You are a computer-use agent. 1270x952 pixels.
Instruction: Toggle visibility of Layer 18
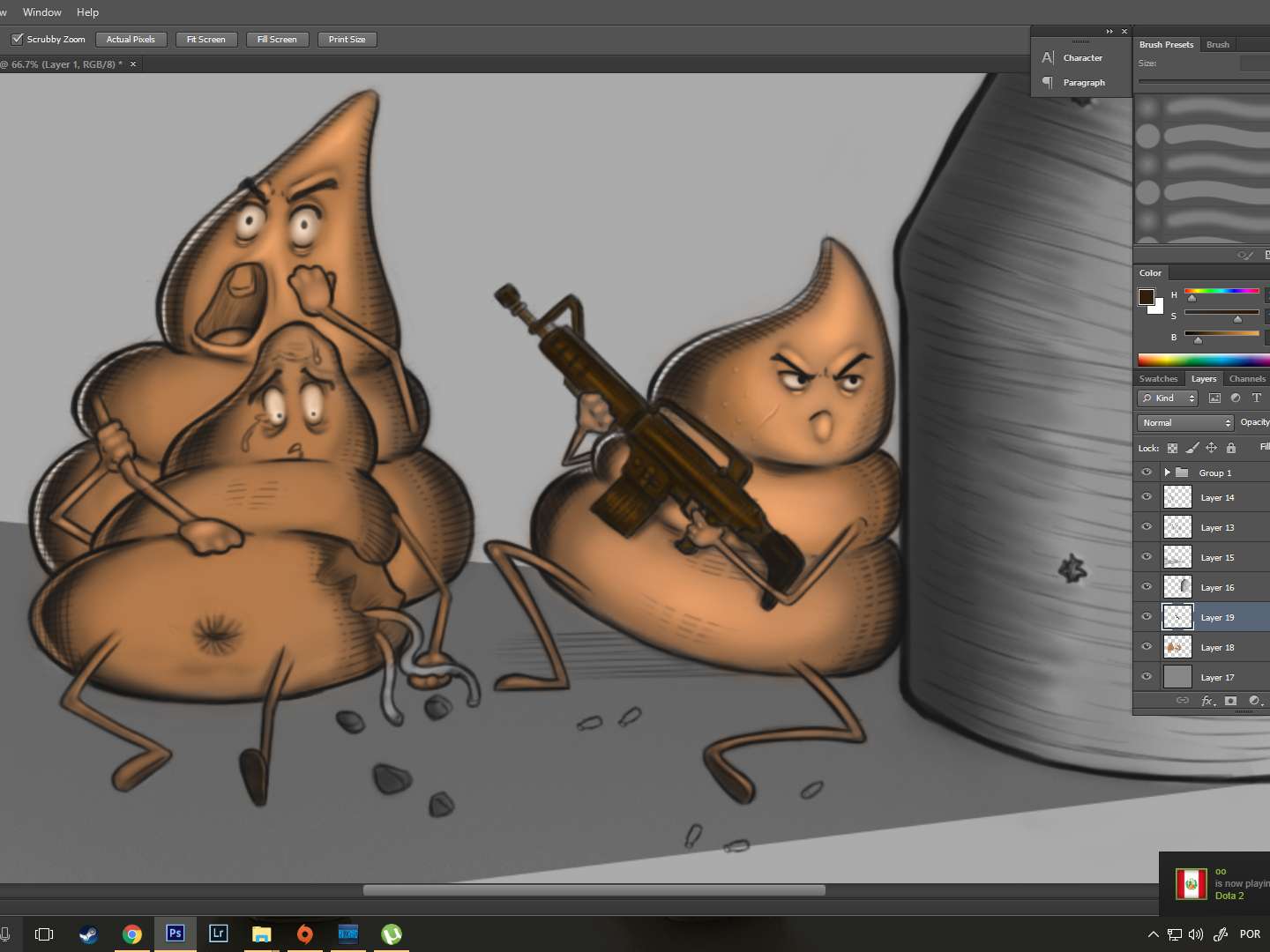(x=1147, y=647)
